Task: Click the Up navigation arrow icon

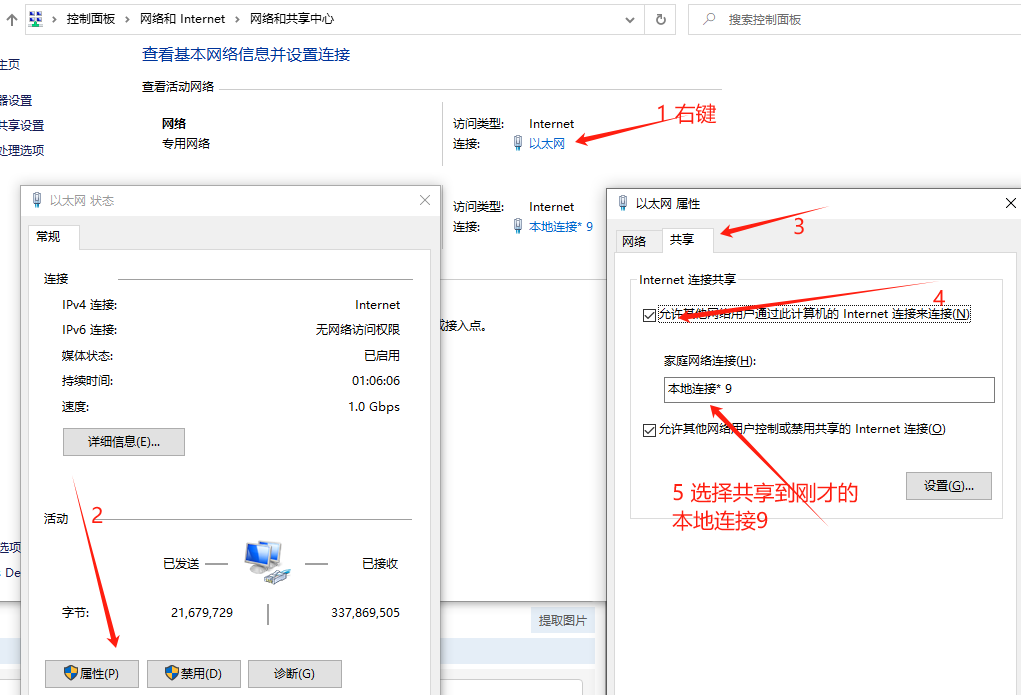Action: pyautogui.click(x=10, y=17)
